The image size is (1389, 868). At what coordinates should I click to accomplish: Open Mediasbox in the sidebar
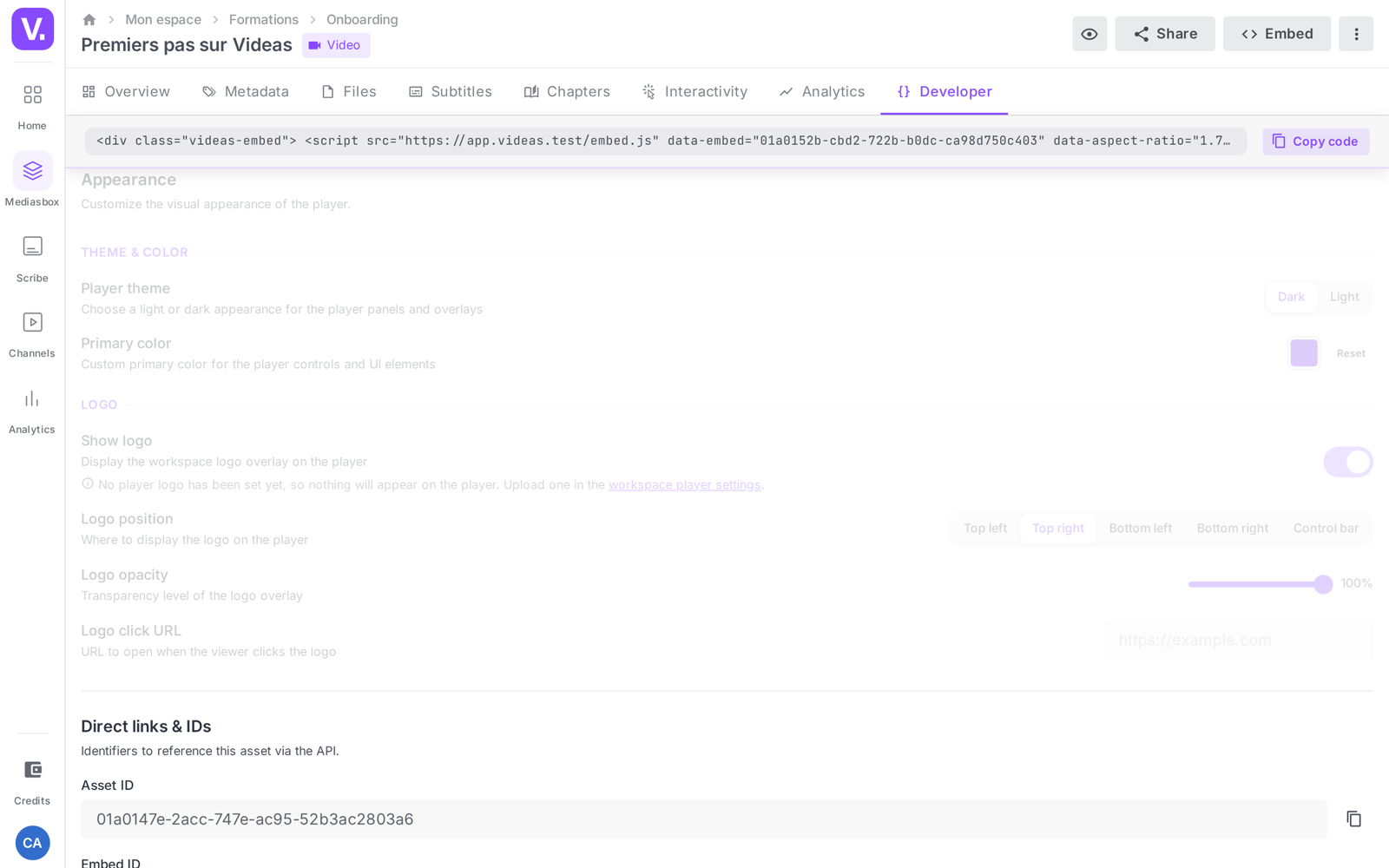[x=32, y=181]
